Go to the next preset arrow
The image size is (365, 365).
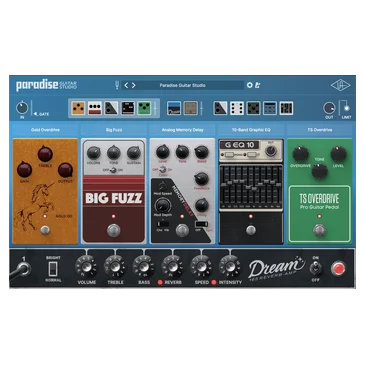(x=133, y=85)
